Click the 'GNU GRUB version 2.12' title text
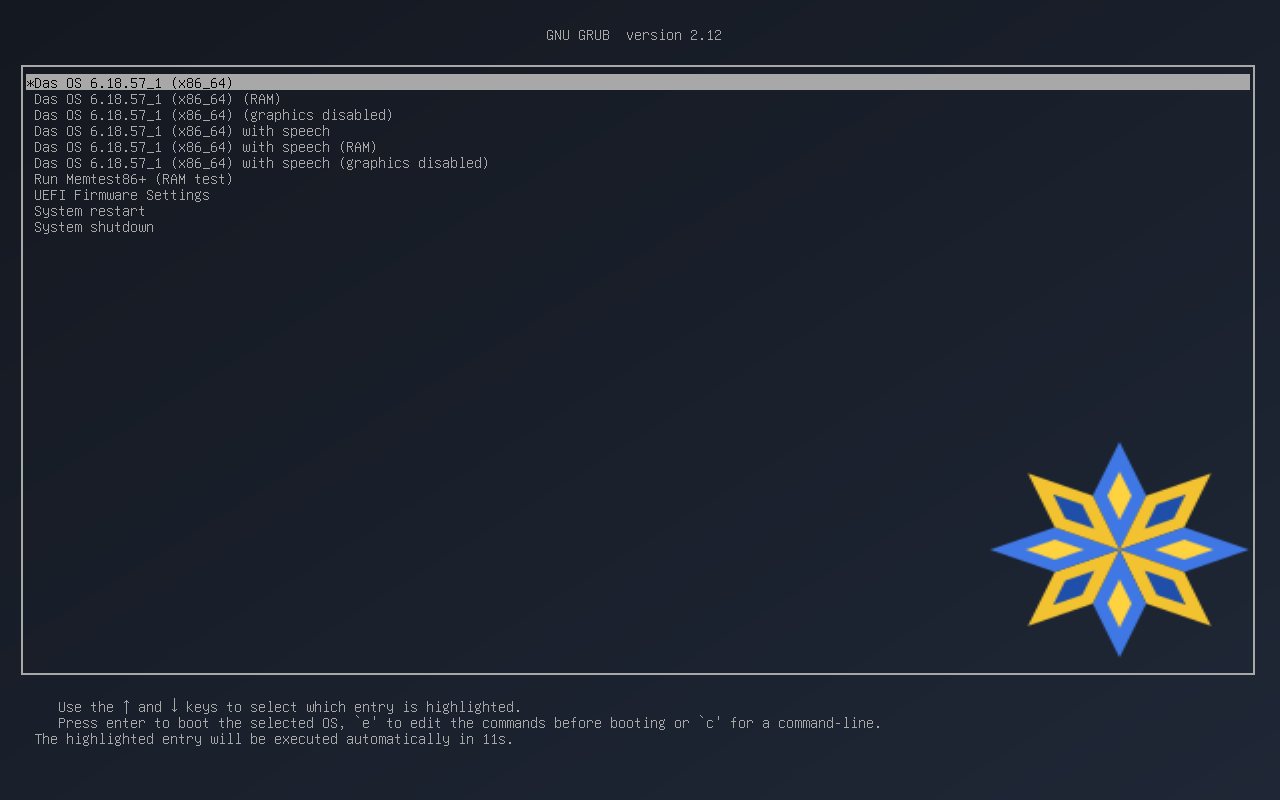Viewport: 1280px width, 800px height. pyautogui.click(x=634, y=35)
